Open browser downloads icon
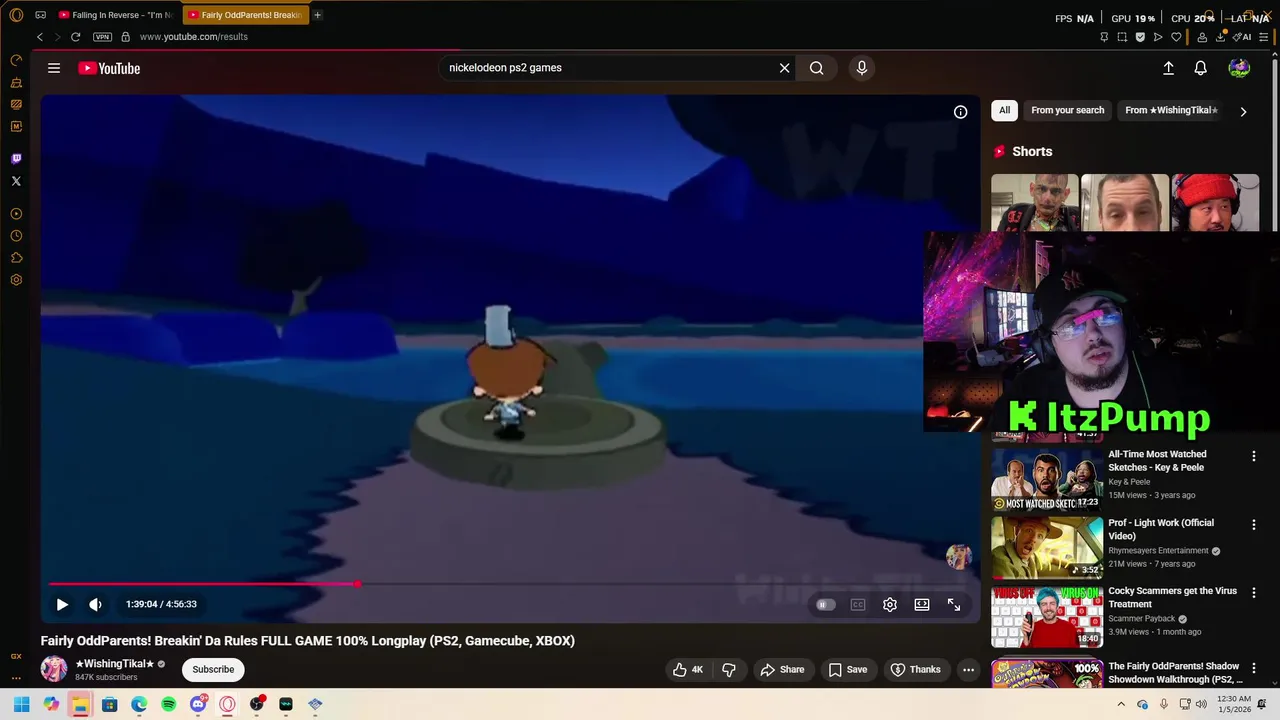Viewport: 1280px width, 720px height. pyautogui.click(x=1221, y=37)
